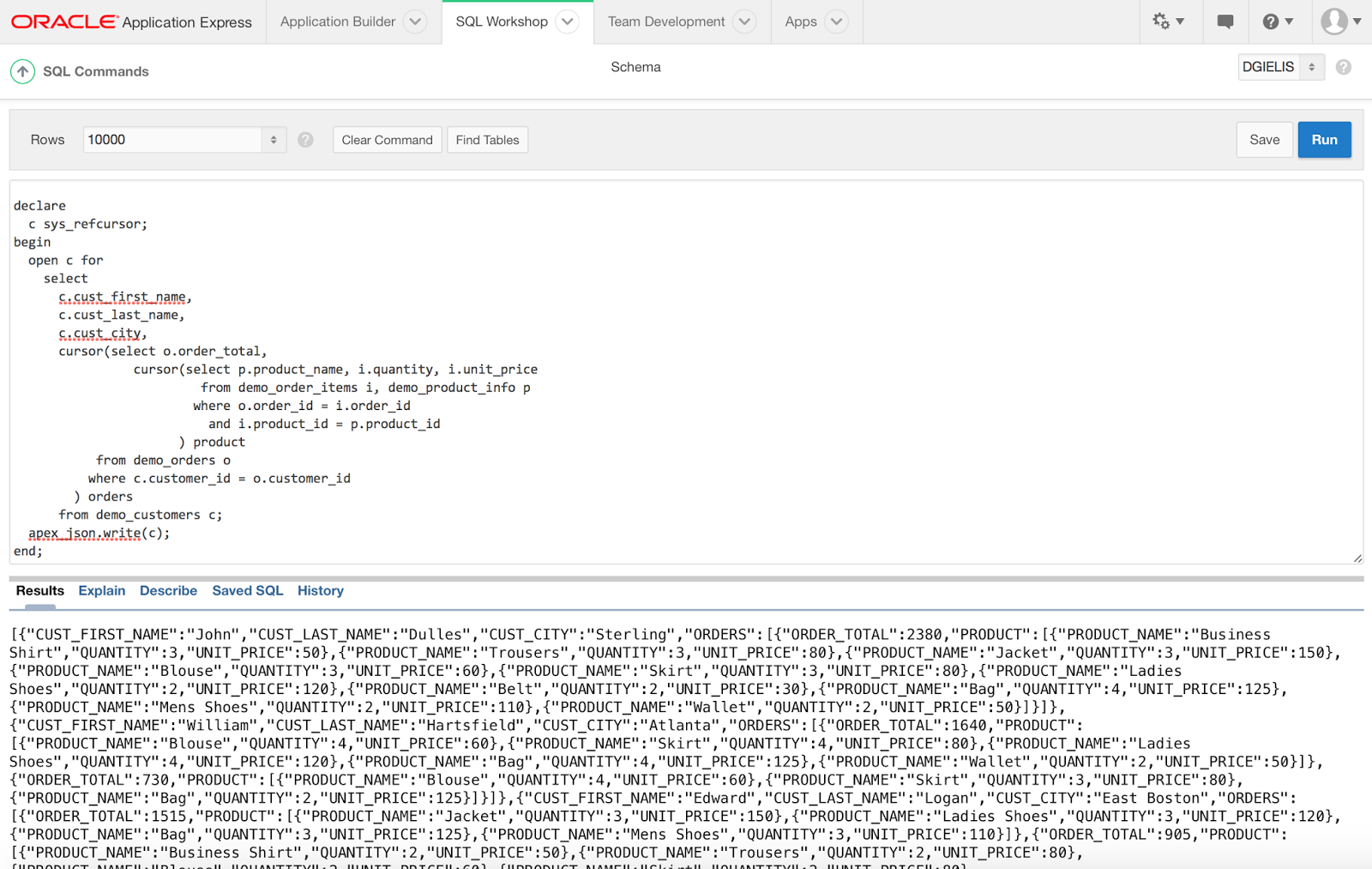Expand the Application Builder dropdown arrow
The image size is (1372, 869).
pos(415,21)
